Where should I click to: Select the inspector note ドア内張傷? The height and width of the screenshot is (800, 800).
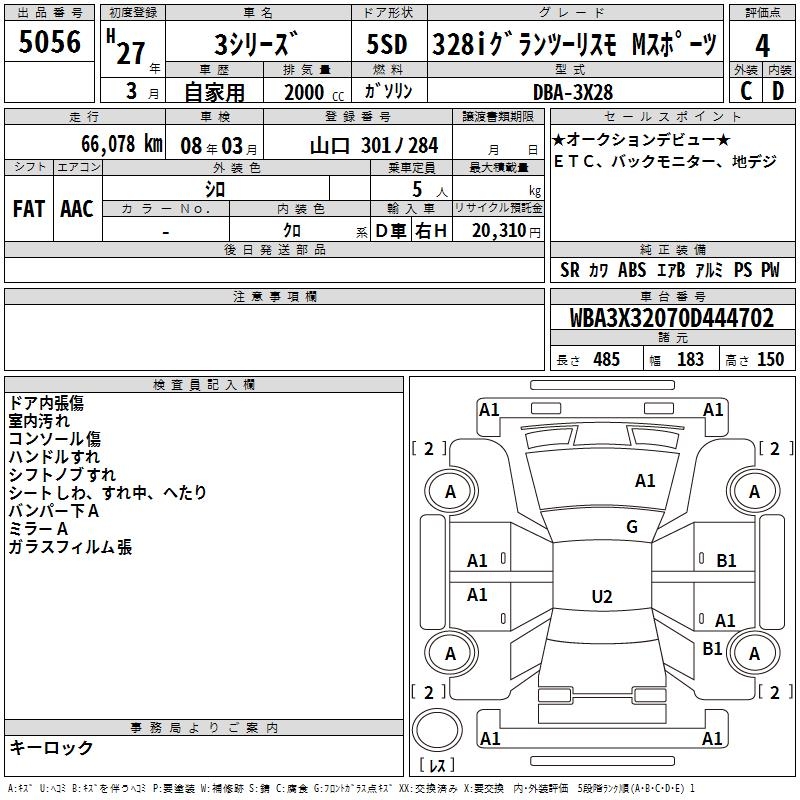[x=46, y=403]
